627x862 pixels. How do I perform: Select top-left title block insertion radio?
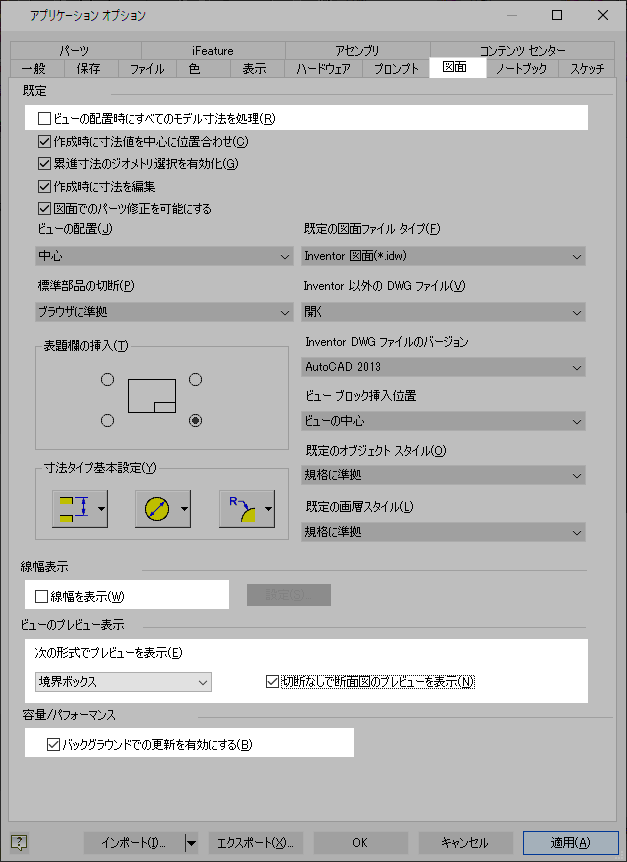click(x=108, y=379)
